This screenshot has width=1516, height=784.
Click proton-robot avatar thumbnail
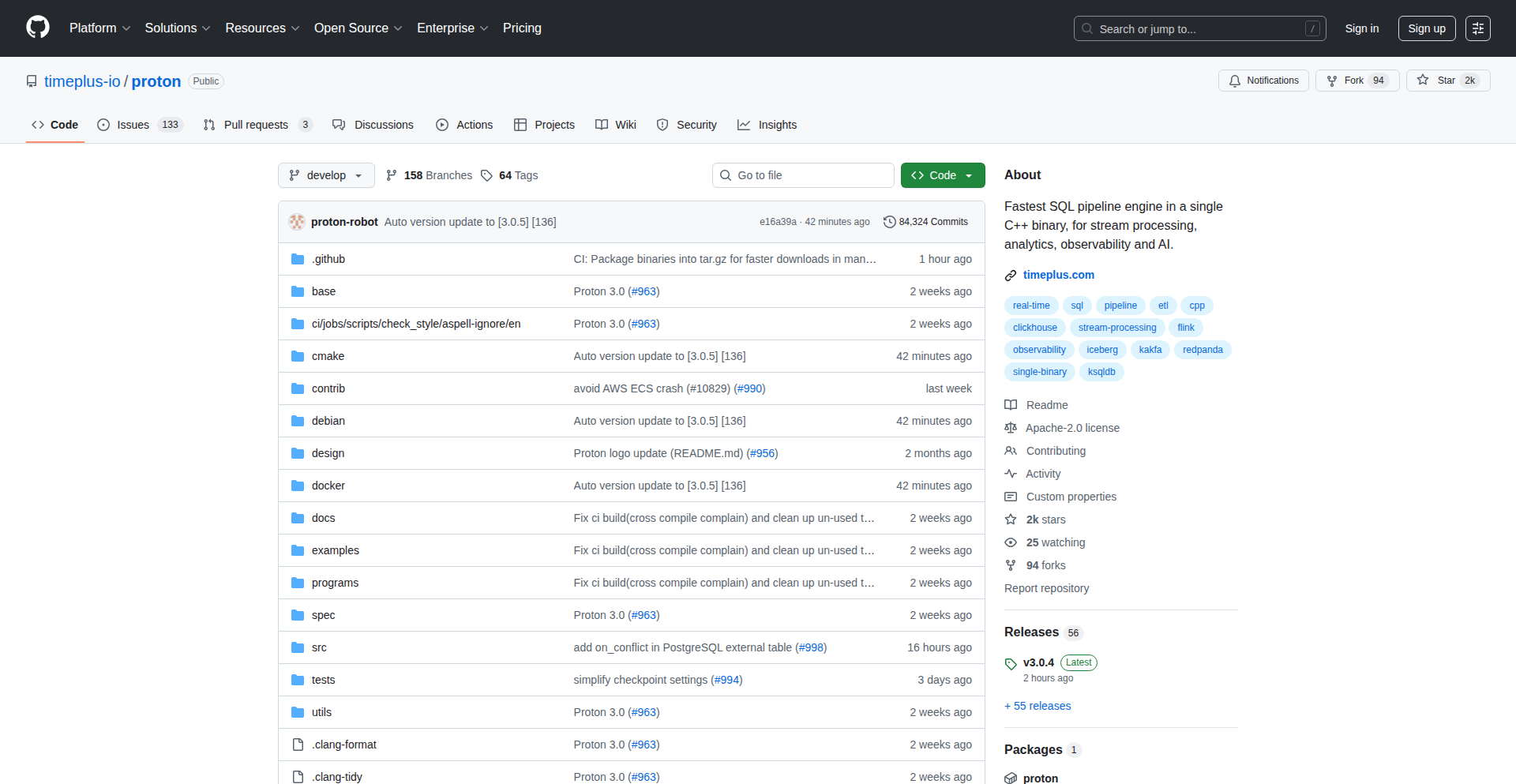296,222
